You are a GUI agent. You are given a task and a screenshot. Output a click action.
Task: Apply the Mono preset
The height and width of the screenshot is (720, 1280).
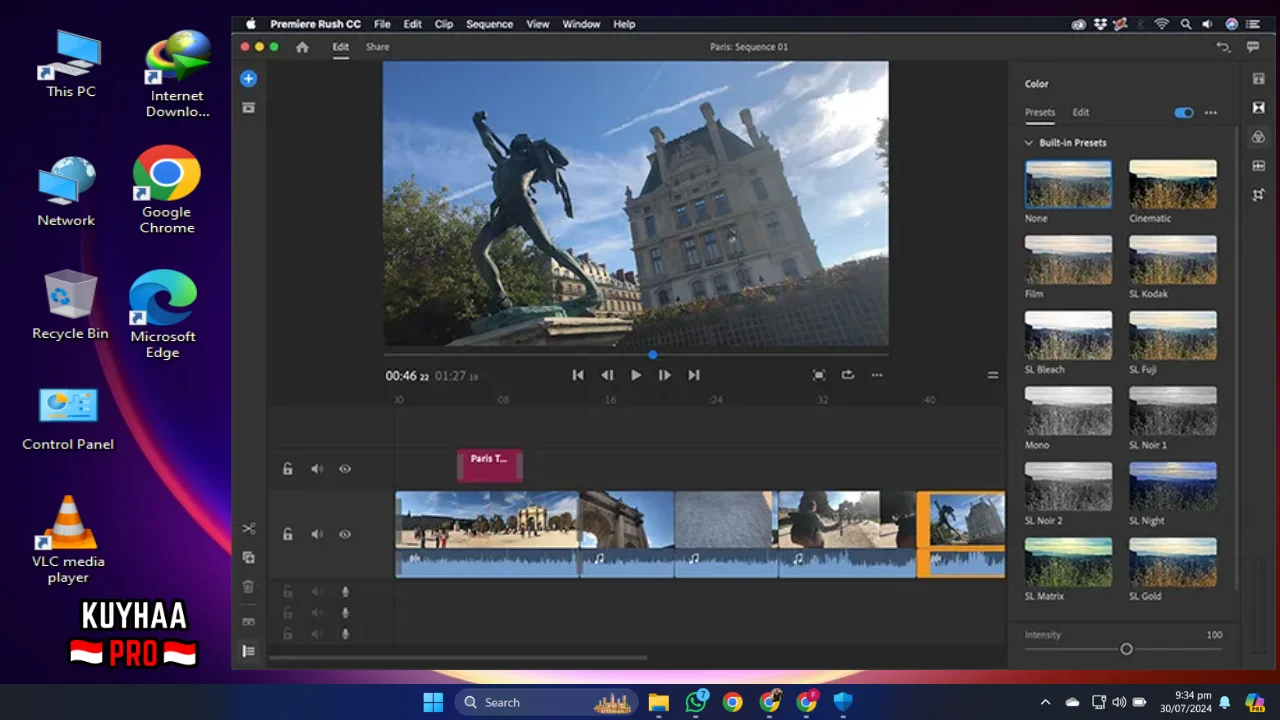(x=1068, y=411)
